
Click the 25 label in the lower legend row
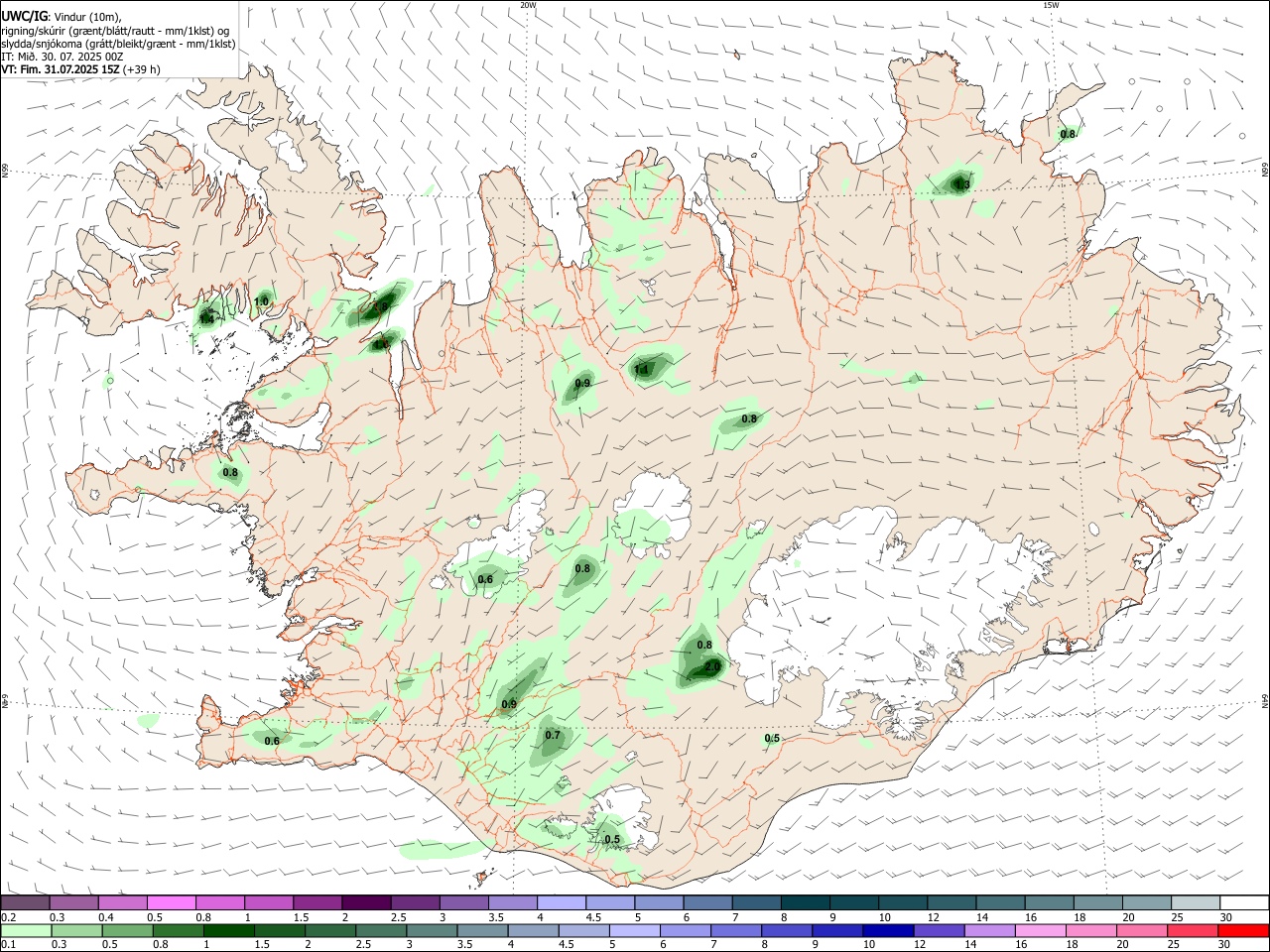click(1173, 944)
